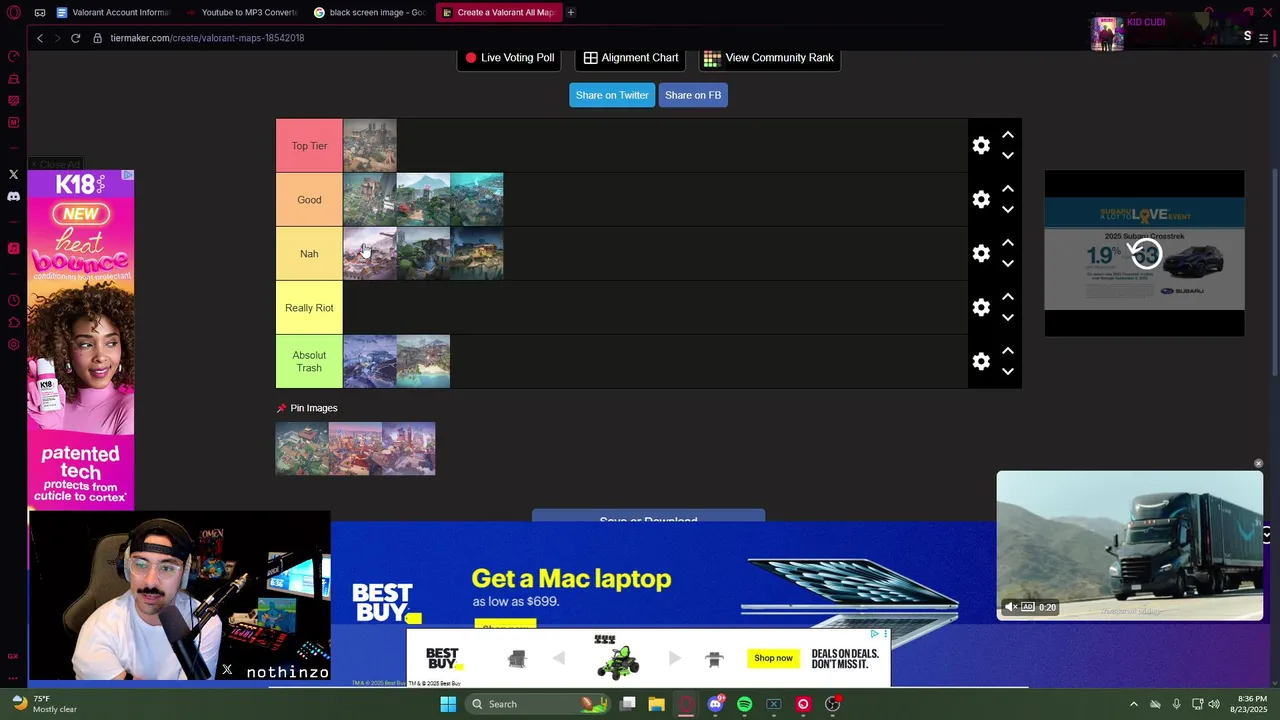1280x720 pixels.
Task: Move Good row down with arrow
Action: coord(1008,210)
